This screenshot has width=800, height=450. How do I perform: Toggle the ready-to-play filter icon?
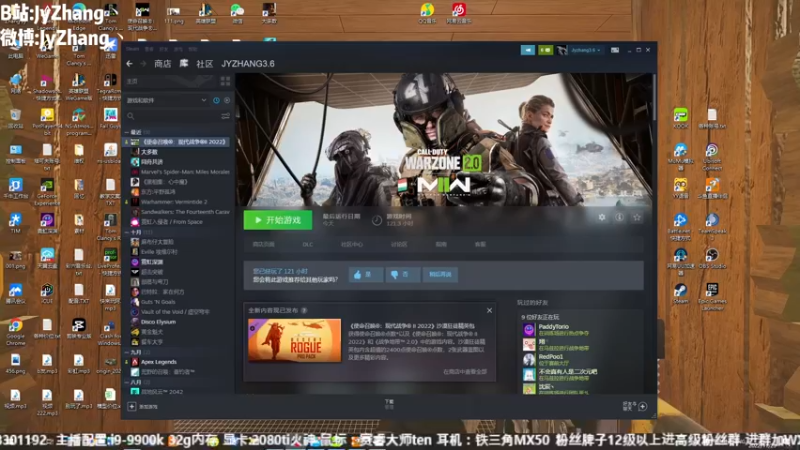click(227, 101)
